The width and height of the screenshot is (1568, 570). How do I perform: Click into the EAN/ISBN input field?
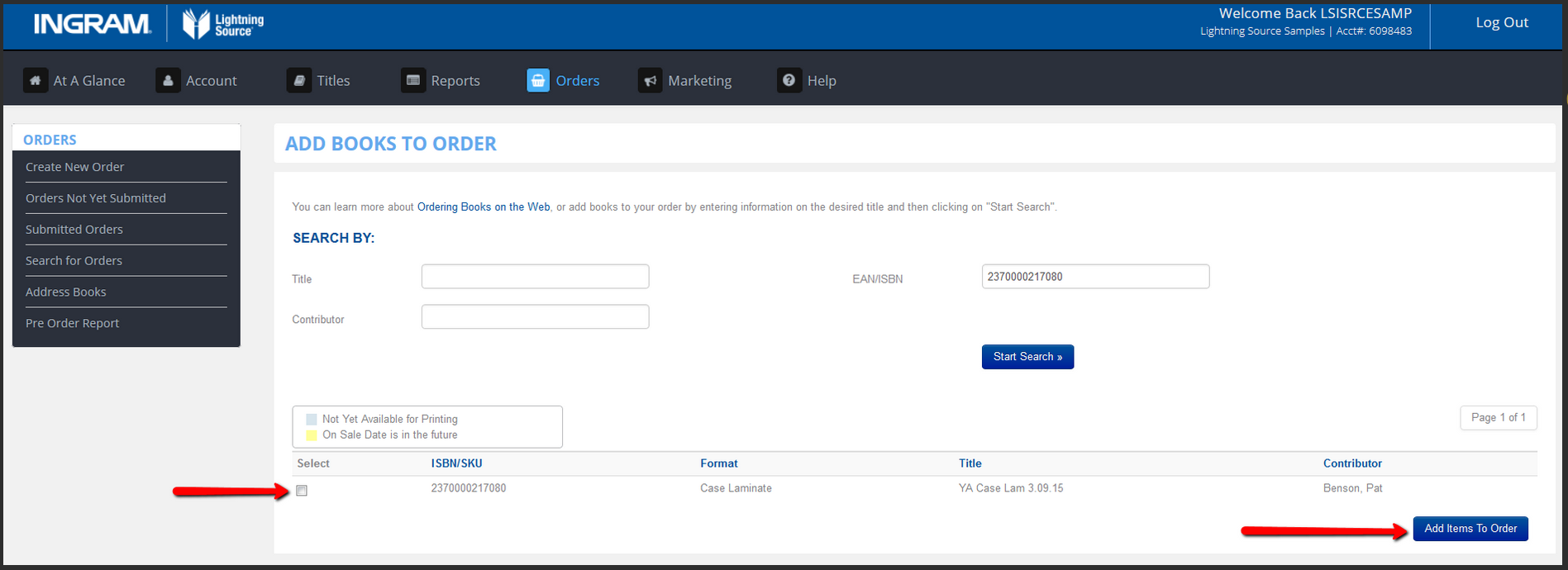[1095, 277]
